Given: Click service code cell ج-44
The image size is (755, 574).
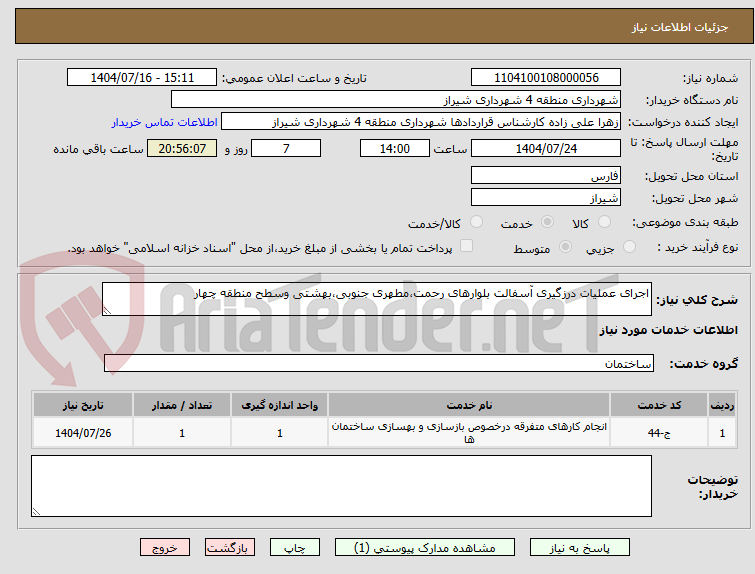Looking at the screenshot, I should coord(659,433).
